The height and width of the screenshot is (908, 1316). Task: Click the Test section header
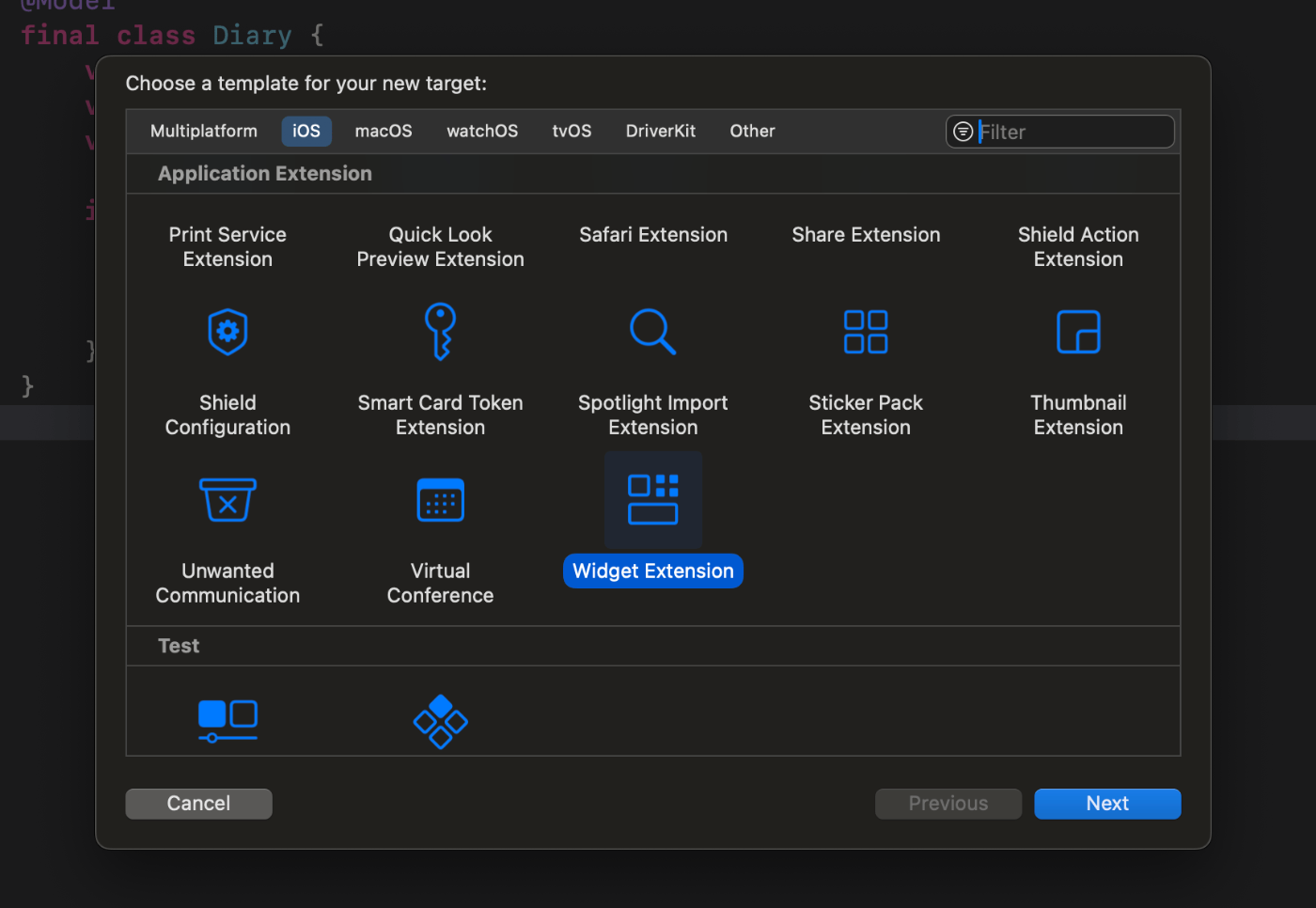(x=179, y=646)
